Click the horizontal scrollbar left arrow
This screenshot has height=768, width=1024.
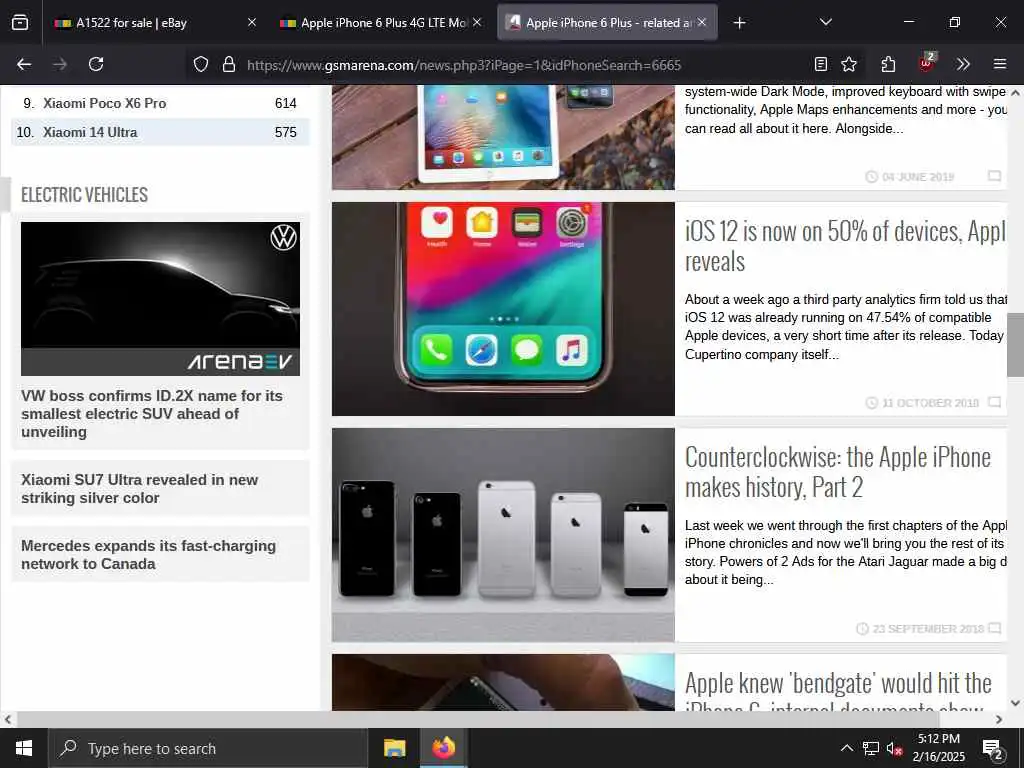7,720
